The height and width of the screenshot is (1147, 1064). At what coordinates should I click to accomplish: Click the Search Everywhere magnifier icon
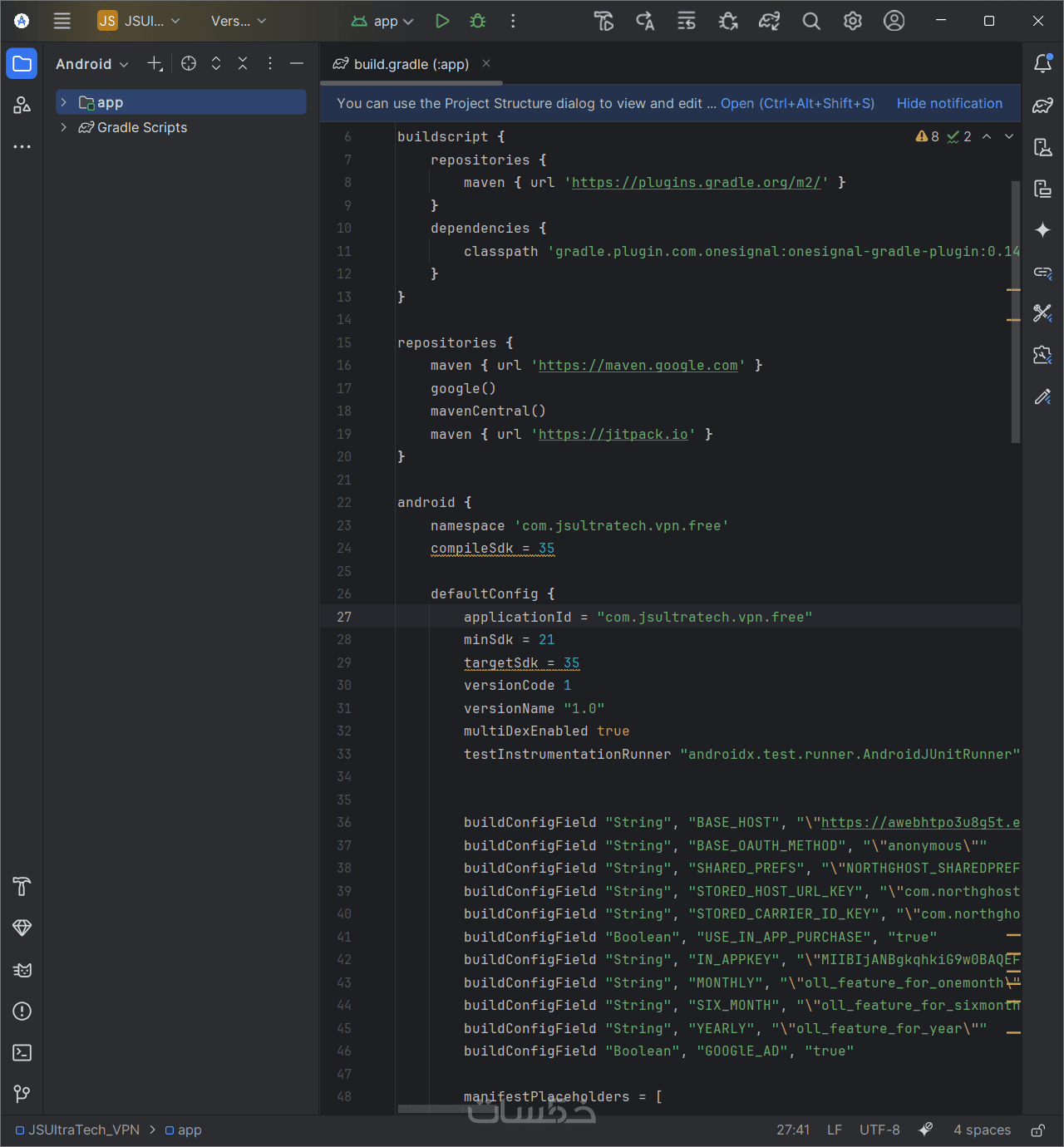coord(811,21)
